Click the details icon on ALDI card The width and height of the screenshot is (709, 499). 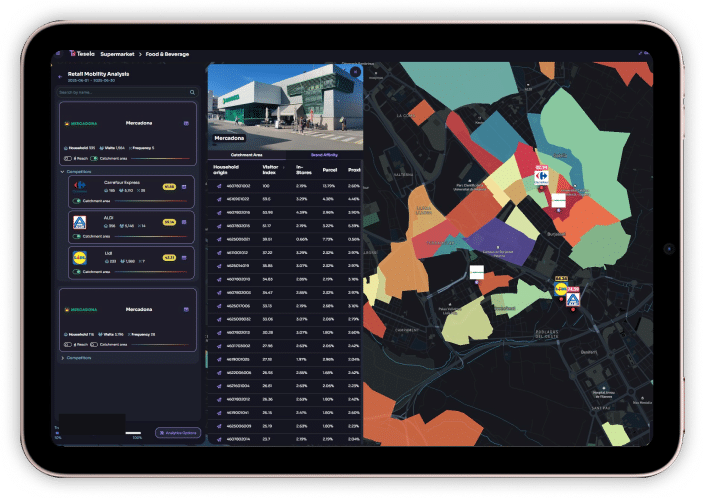click(x=185, y=222)
